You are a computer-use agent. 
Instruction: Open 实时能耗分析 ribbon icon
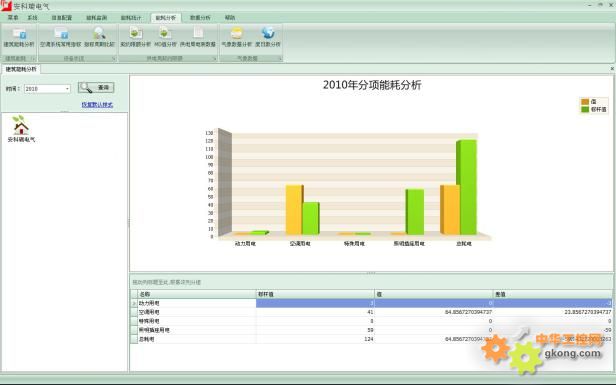tap(136, 33)
